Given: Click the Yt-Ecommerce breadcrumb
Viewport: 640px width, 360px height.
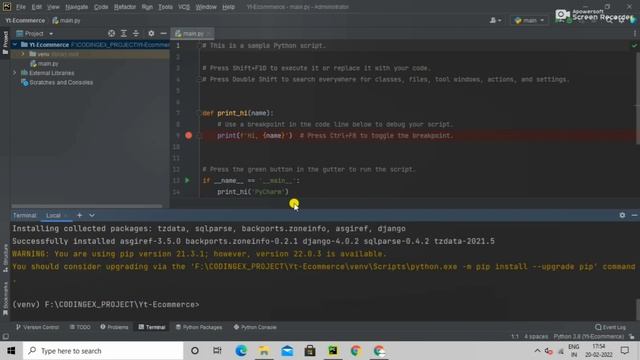Looking at the screenshot, I should (x=25, y=20).
